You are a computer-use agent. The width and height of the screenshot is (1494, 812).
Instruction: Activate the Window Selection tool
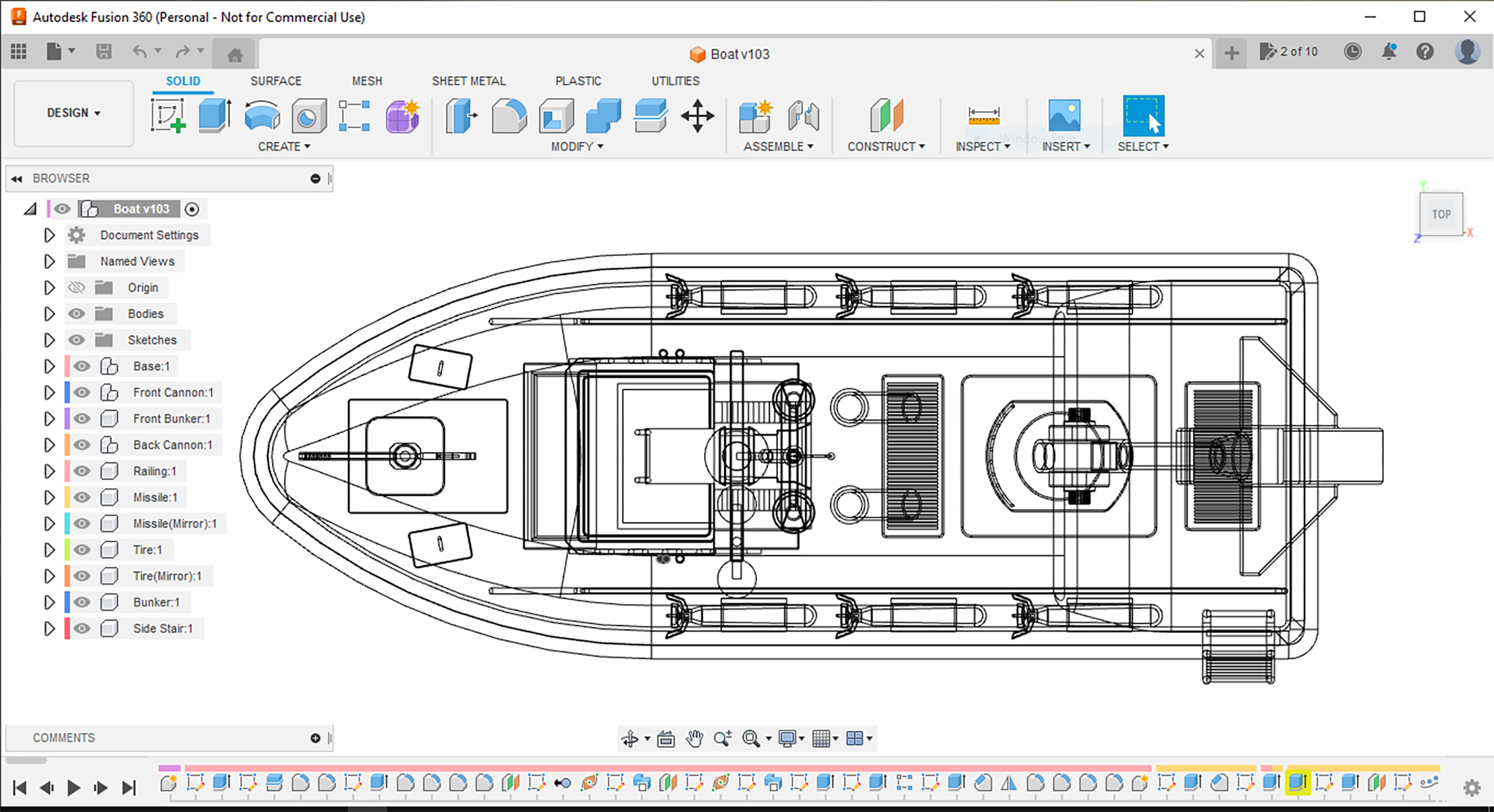click(x=1143, y=116)
